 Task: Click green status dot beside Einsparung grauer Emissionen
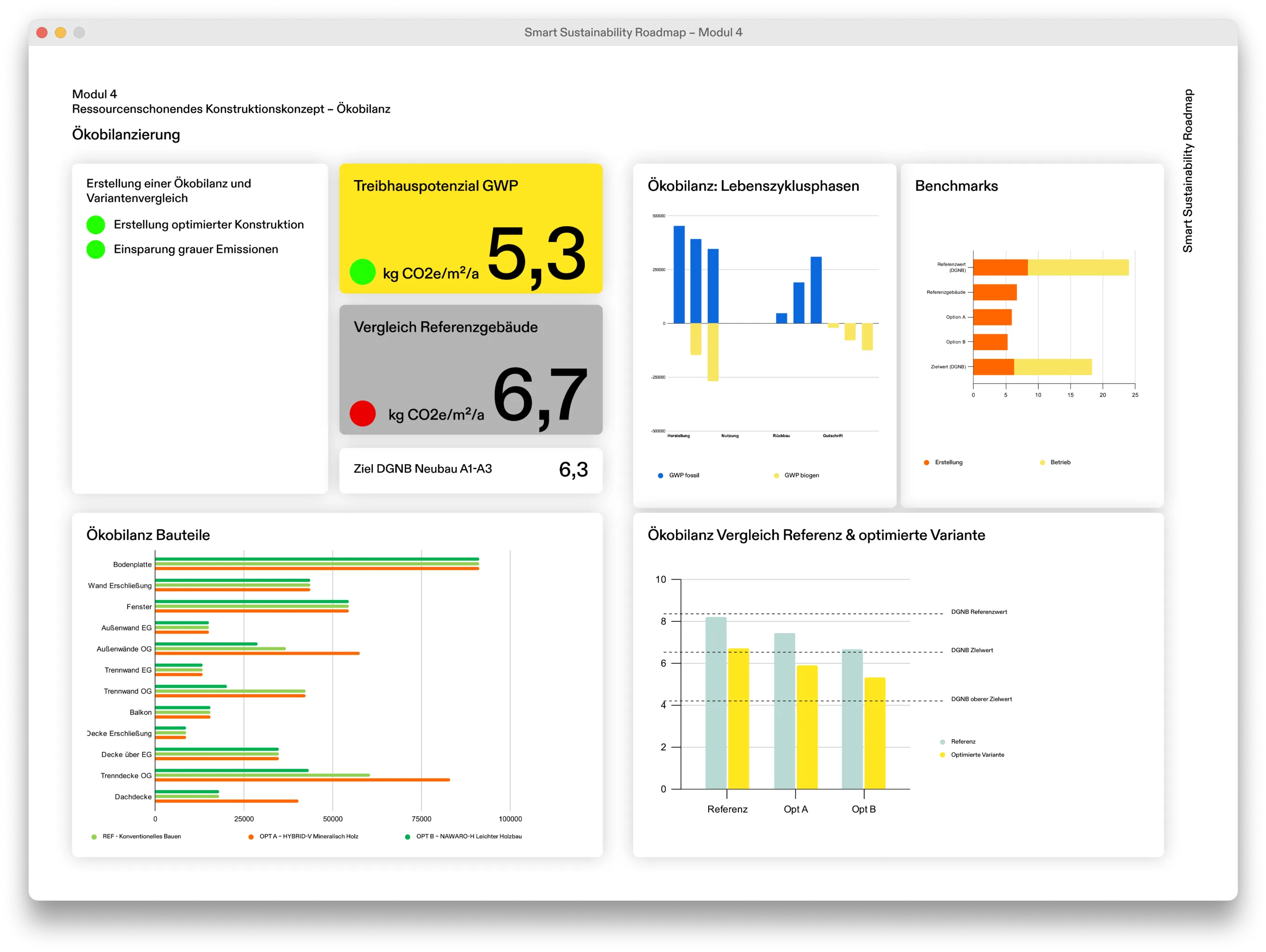(x=95, y=250)
